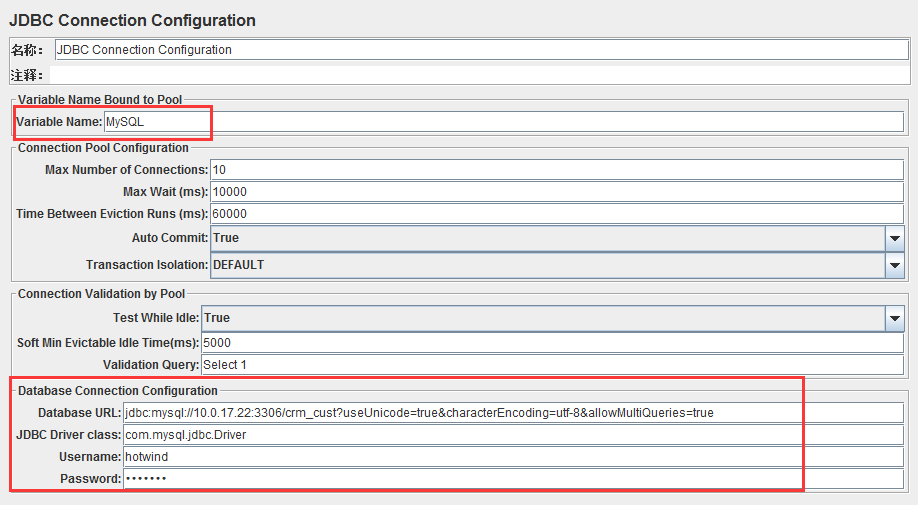Click the Time Between Eviction Runs field
The height and width of the screenshot is (505, 918).
pos(557,214)
